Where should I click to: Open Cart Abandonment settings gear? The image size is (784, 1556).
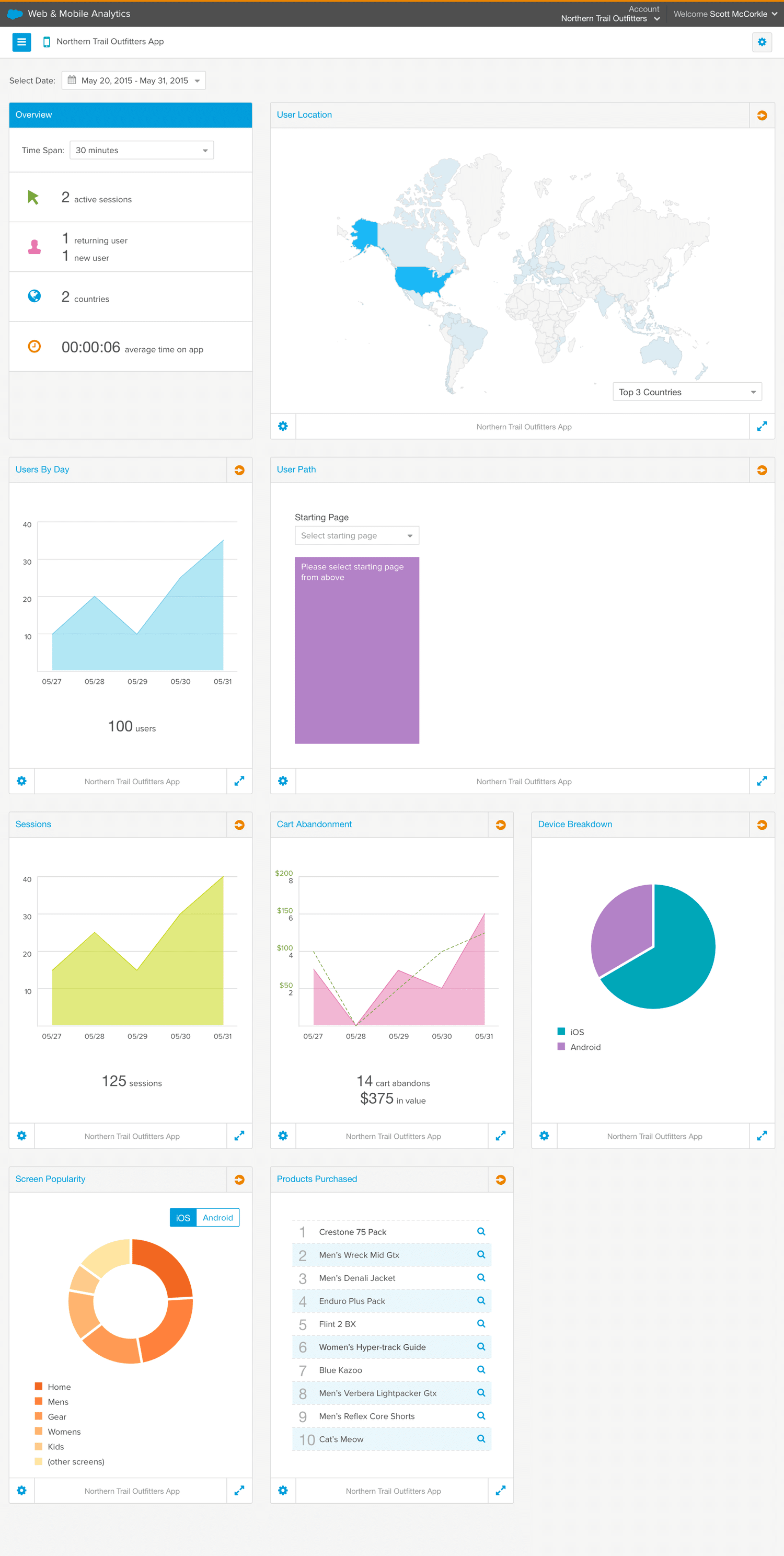pyautogui.click(x=283, y=1136)
